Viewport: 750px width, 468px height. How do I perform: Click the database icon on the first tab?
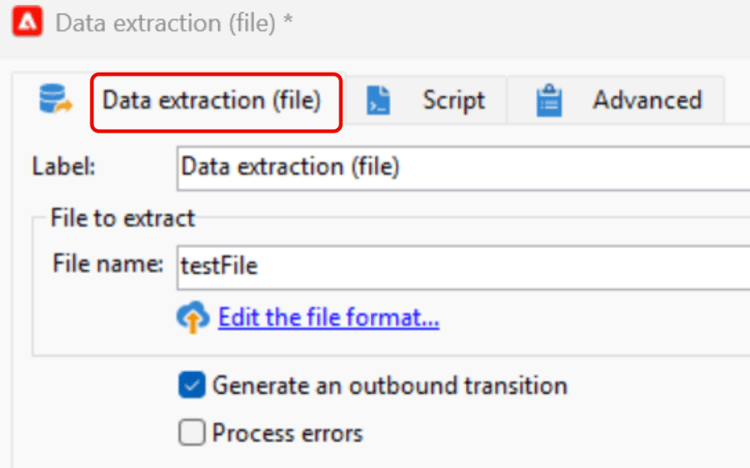point(52,99)
